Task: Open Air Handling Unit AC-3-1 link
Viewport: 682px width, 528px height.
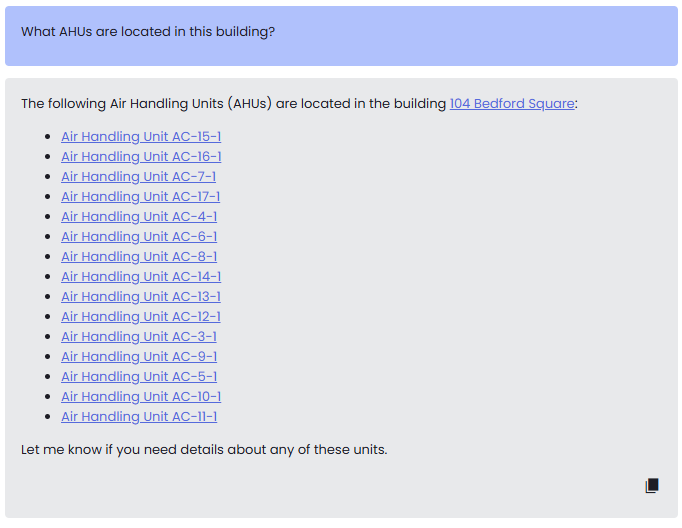Action: (139, 337)
